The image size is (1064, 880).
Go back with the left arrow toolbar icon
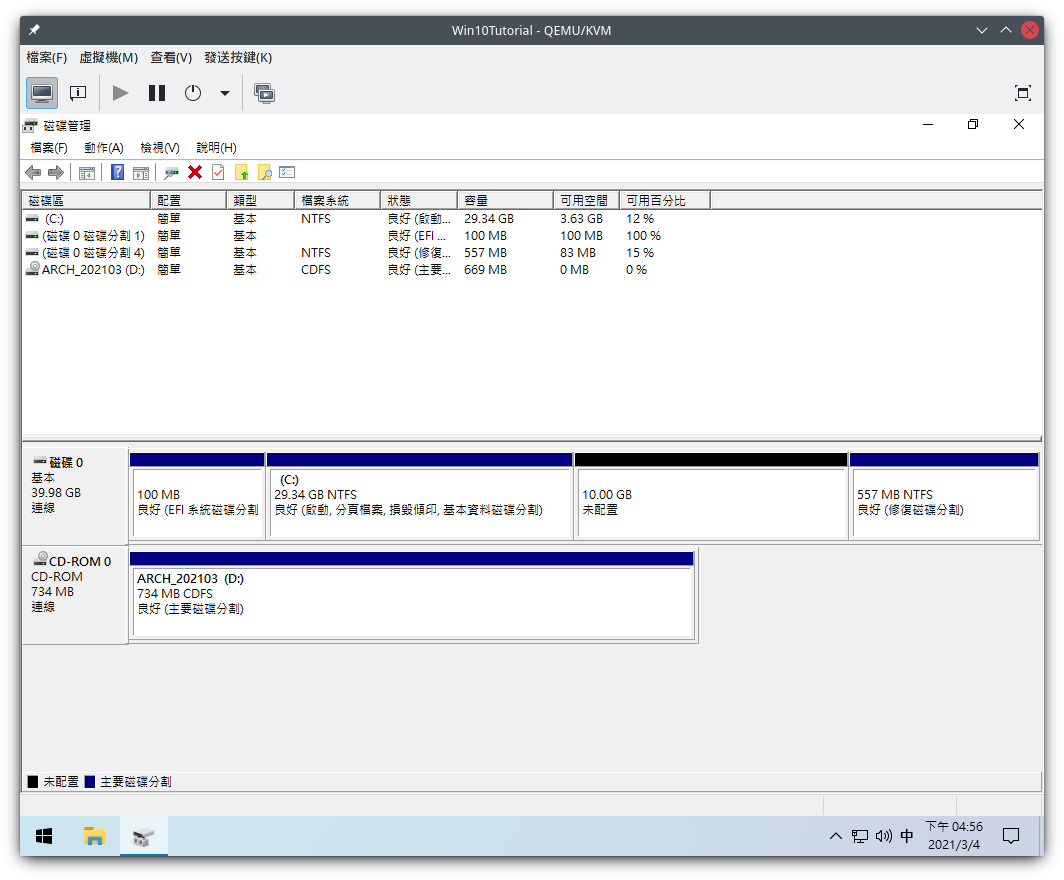click(33, 172)
